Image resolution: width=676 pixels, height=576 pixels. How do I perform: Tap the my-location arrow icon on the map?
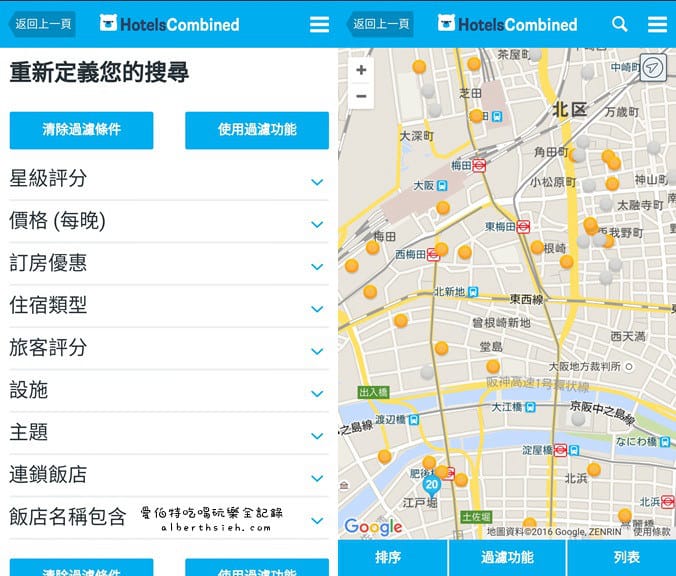653,68
